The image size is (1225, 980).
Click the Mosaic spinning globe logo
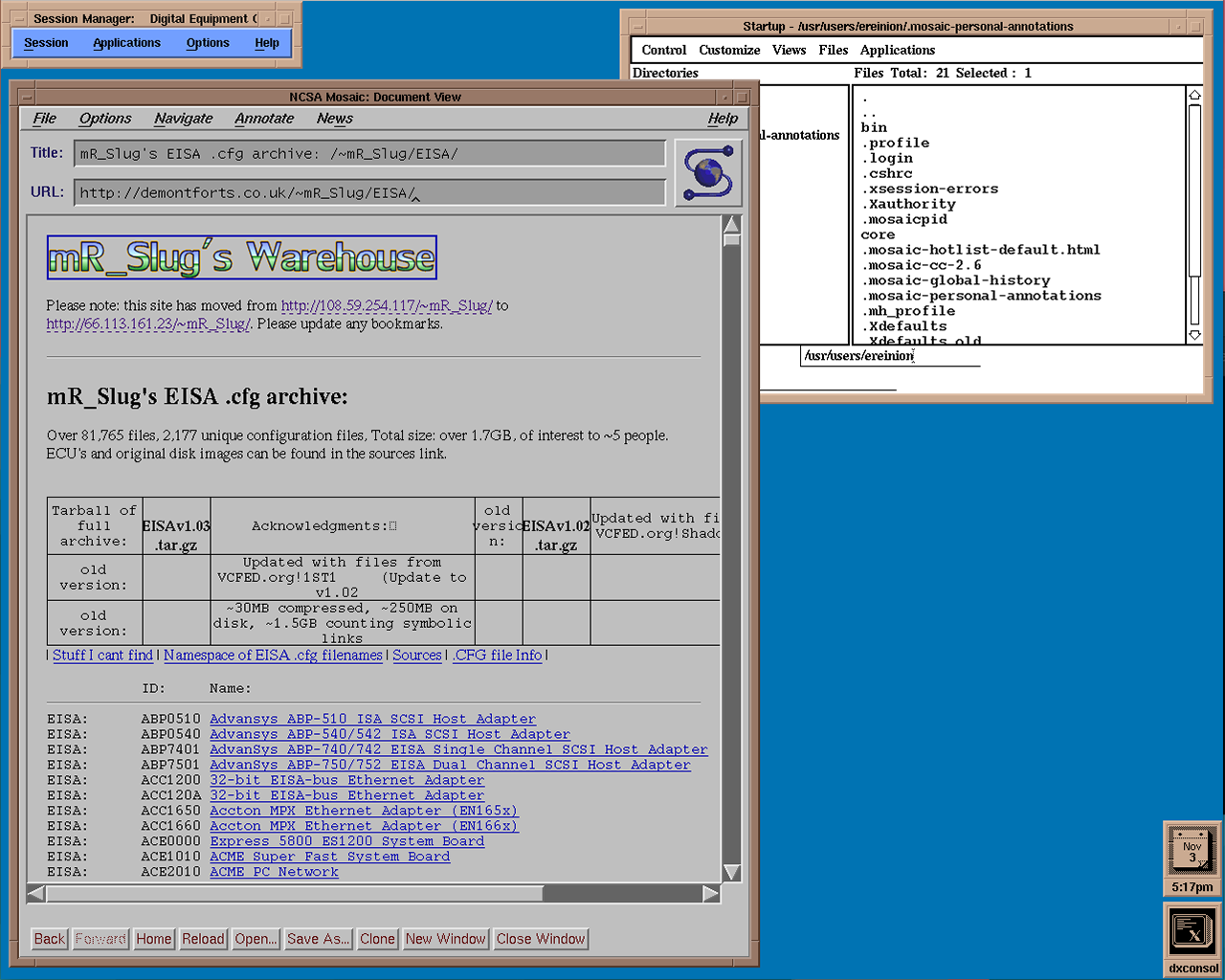pyautogui.click(x=708, y=173)
